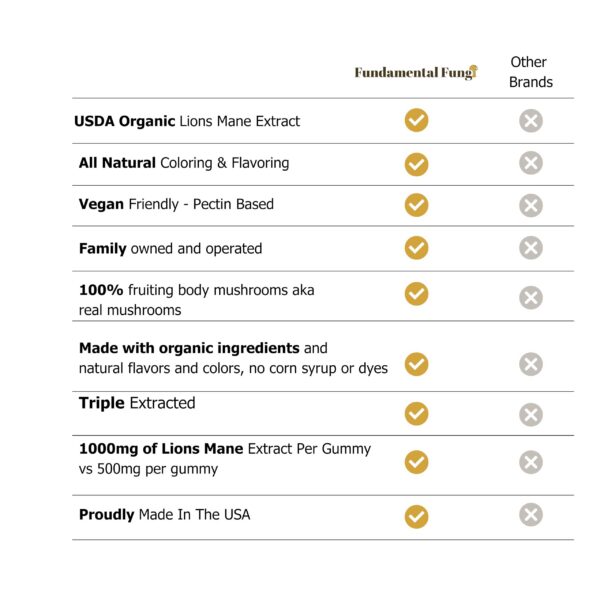Click gray X for 1000mg Lions Mane row

click(x=531, y=462)
